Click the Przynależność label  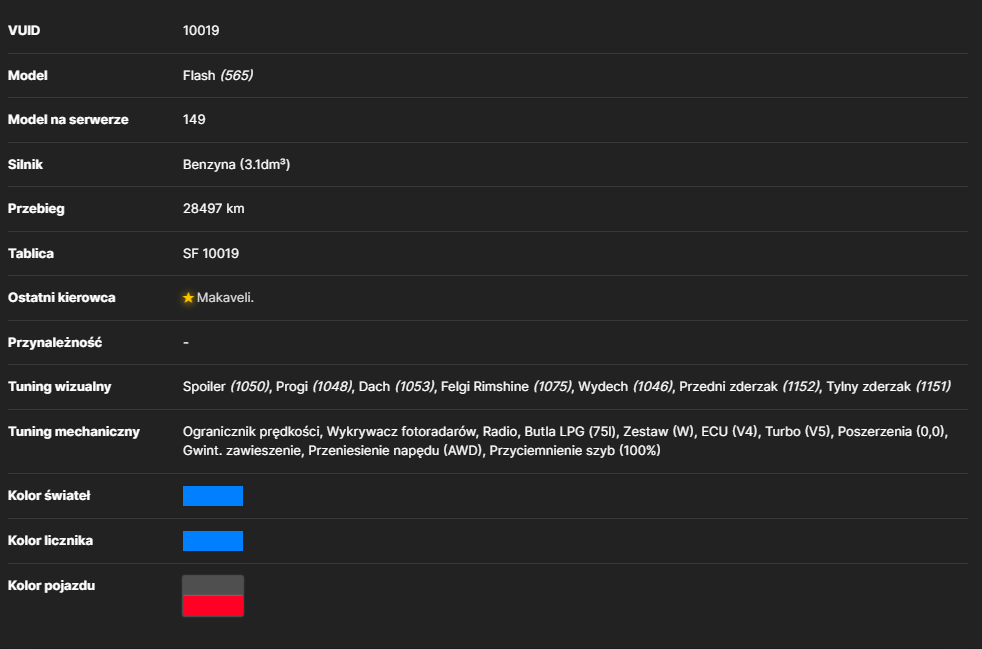pos(54,343)
